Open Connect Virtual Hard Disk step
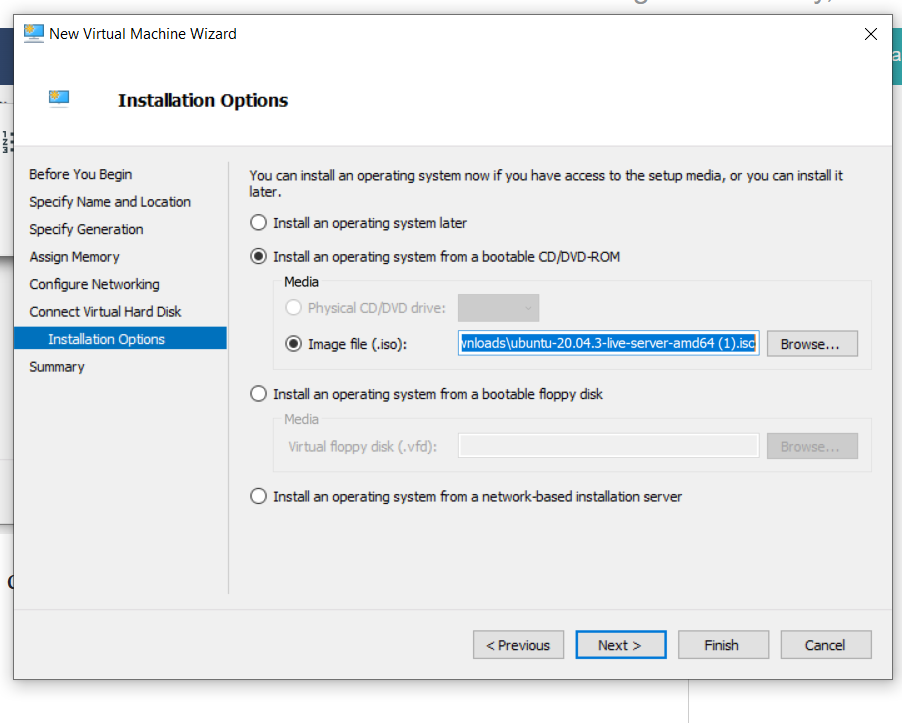 coord(105,312)
